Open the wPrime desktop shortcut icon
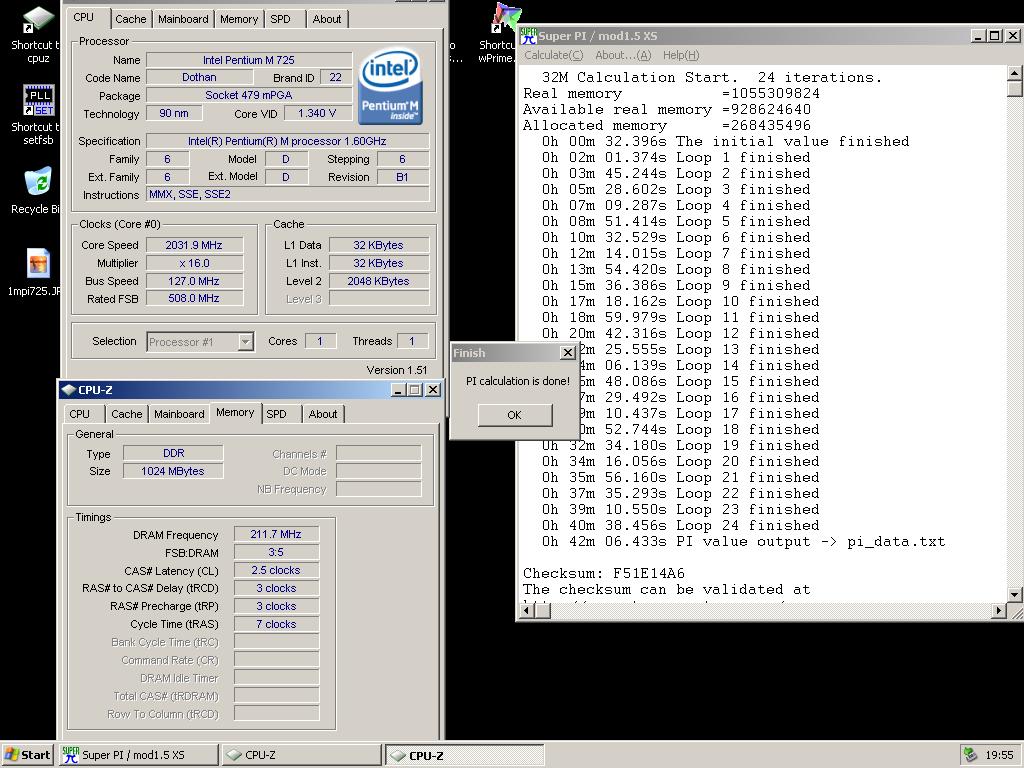This screenshot has height=768, width=1024. point(505,18)
